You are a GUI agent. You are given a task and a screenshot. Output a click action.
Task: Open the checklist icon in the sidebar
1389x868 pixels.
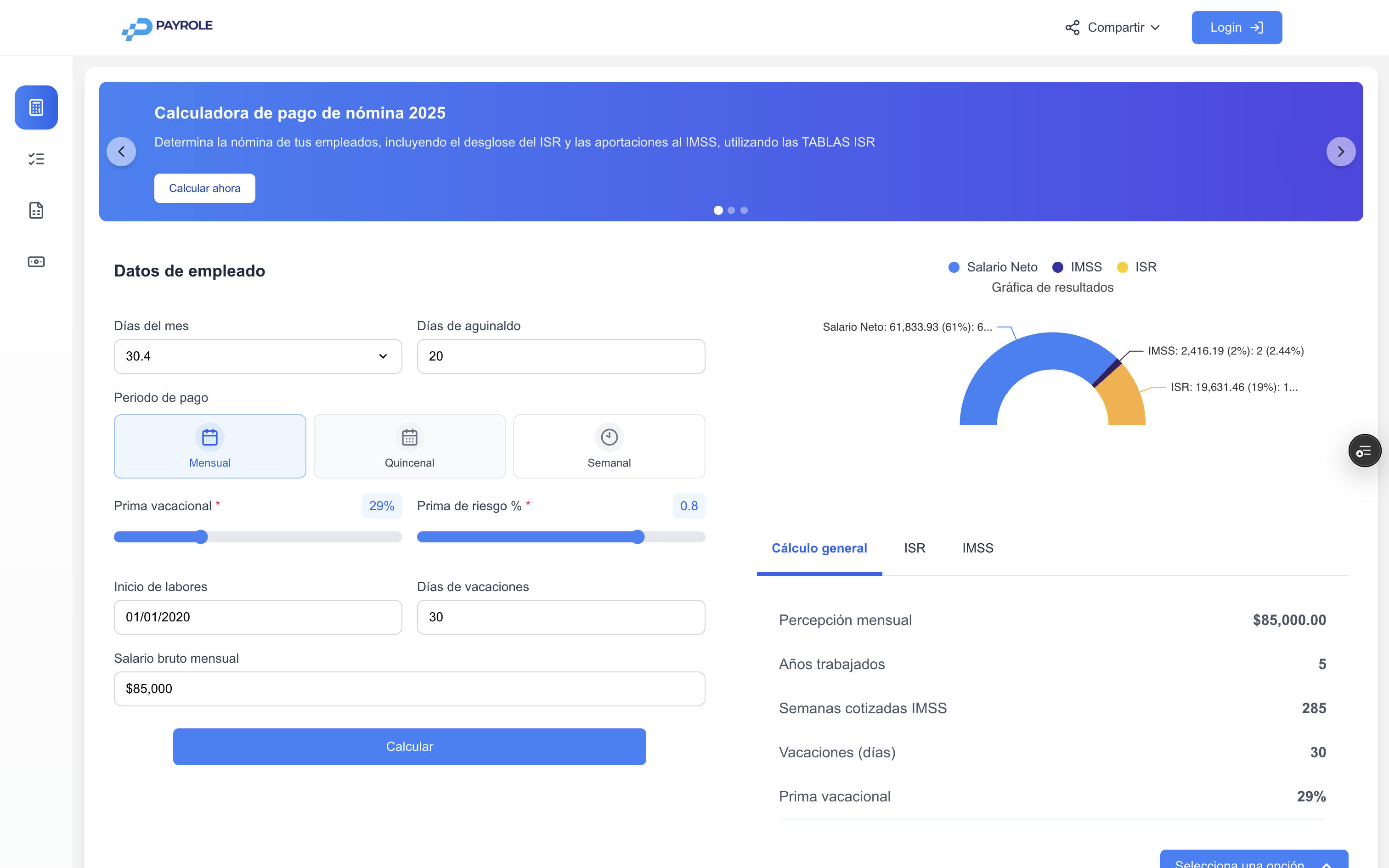(35, 158)
